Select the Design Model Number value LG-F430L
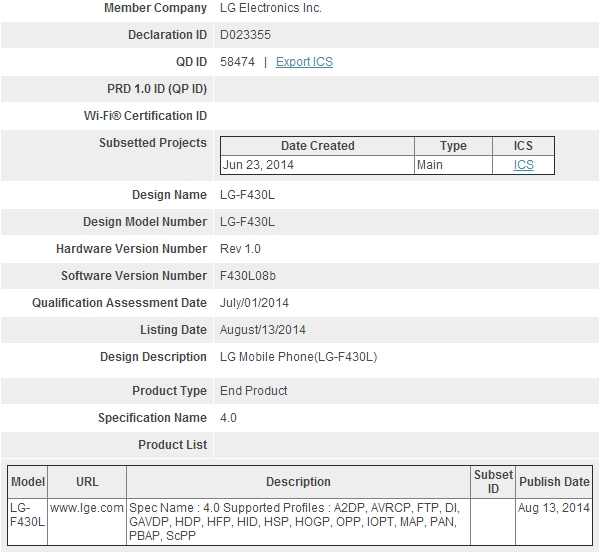This screenshot has width=603, height=554. tap(247, 222)
